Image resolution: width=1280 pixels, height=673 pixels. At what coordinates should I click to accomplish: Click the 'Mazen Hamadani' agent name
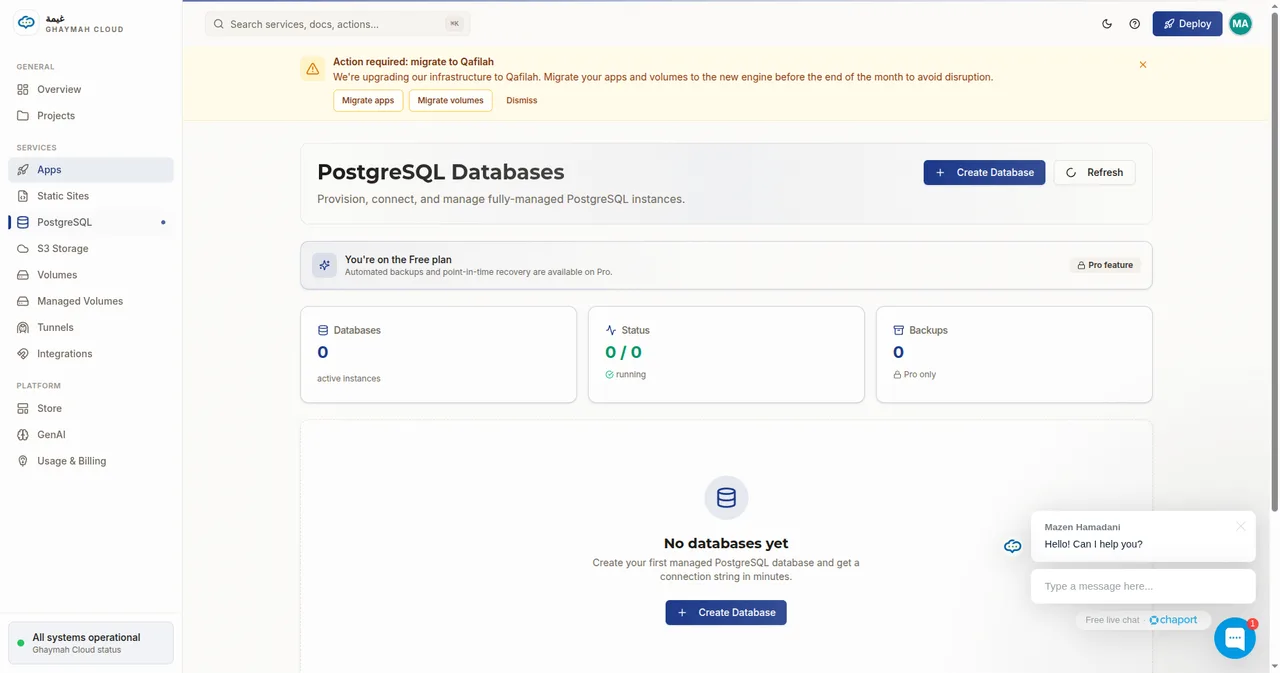(1082, 527)
